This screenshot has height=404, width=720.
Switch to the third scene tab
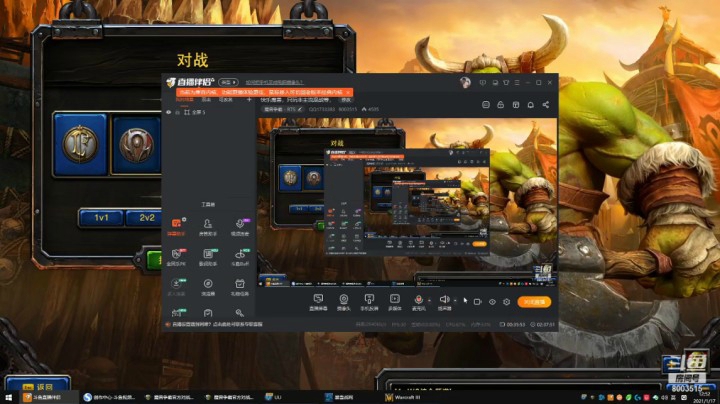[x=225, y=100]
